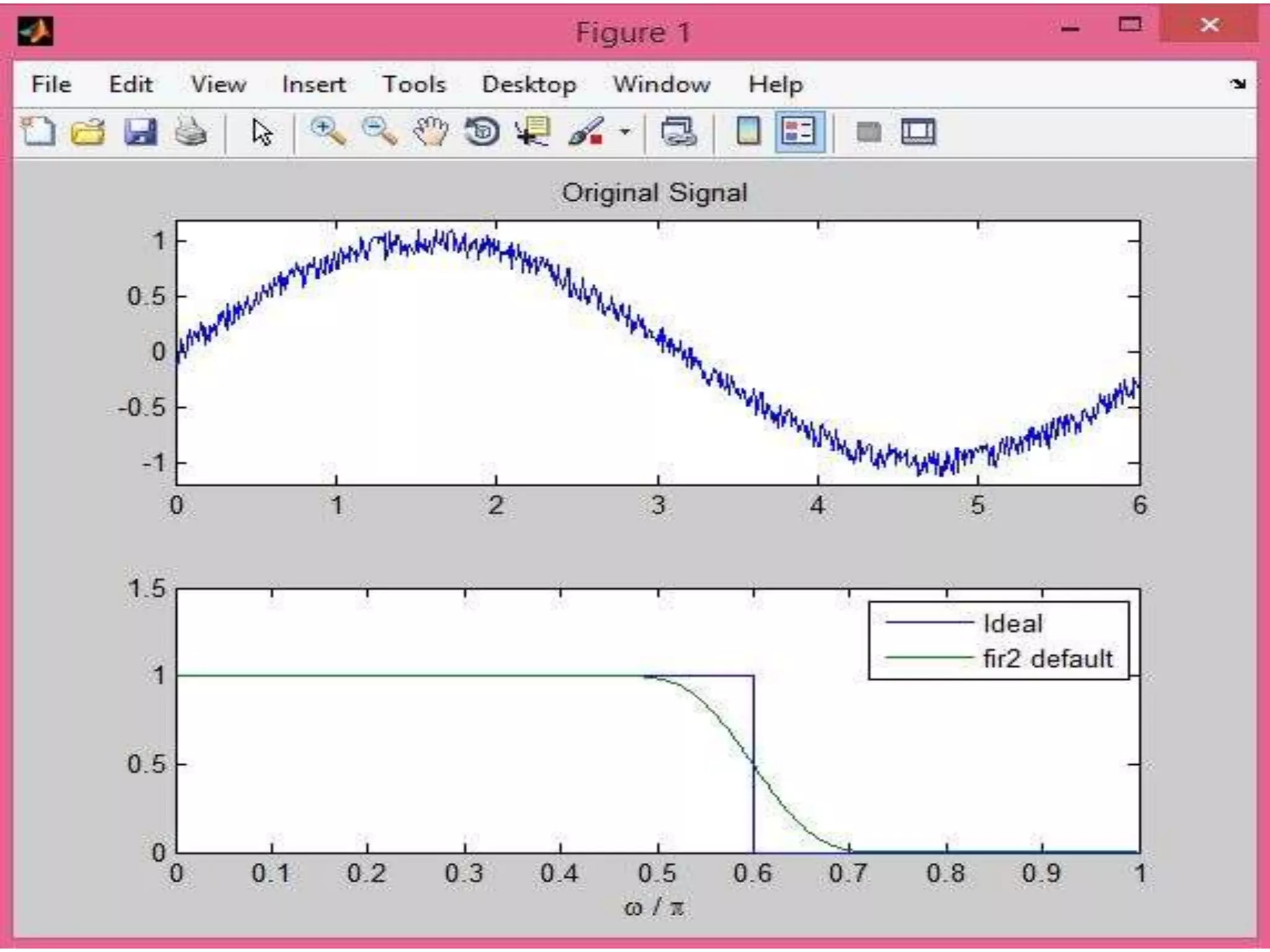Click the menu bar dock arrow
Image resolution: width=1270 pixels, height=952 pixels.
[1238, 84]
